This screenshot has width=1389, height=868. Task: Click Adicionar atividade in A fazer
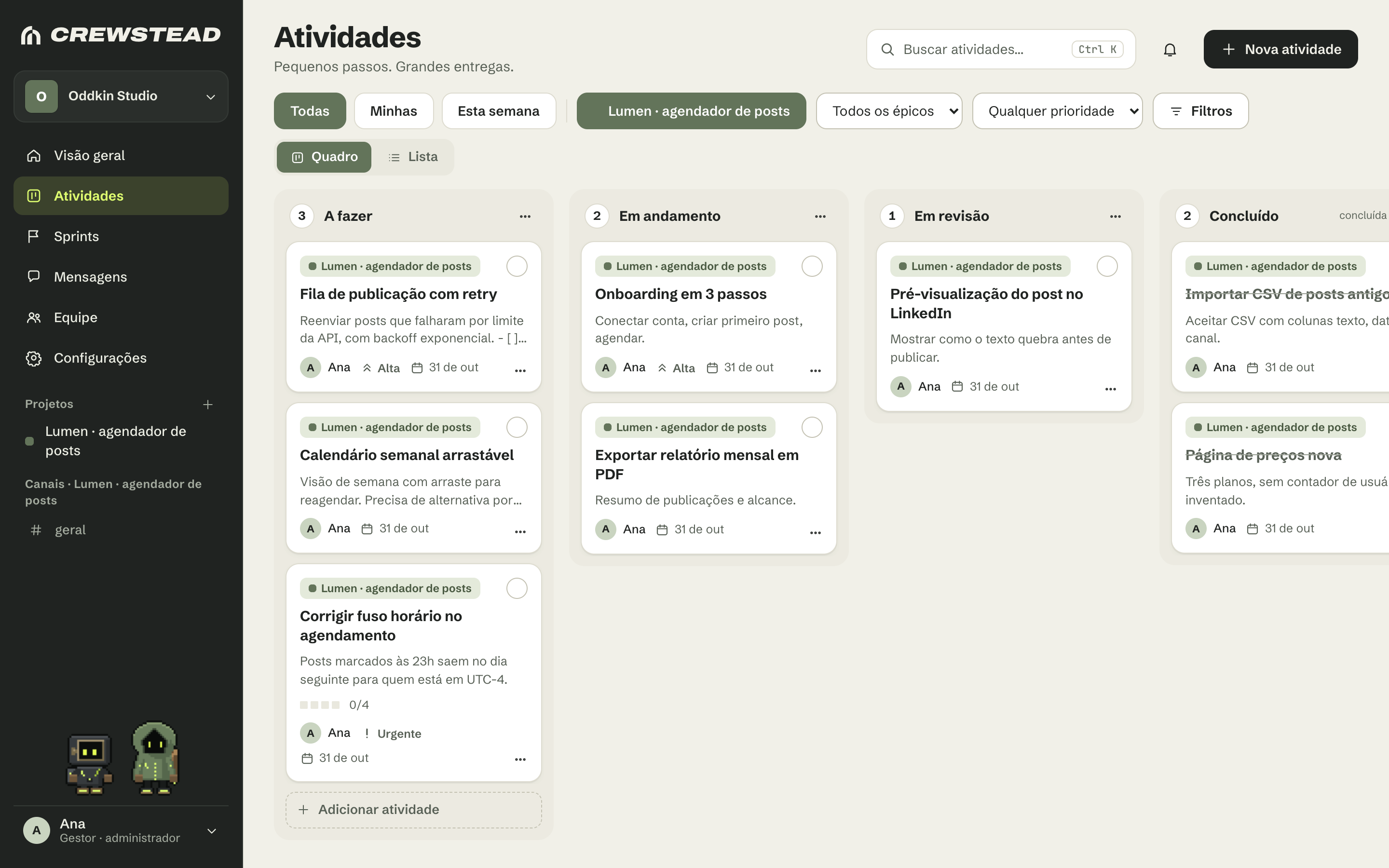[x=413, y=810]
